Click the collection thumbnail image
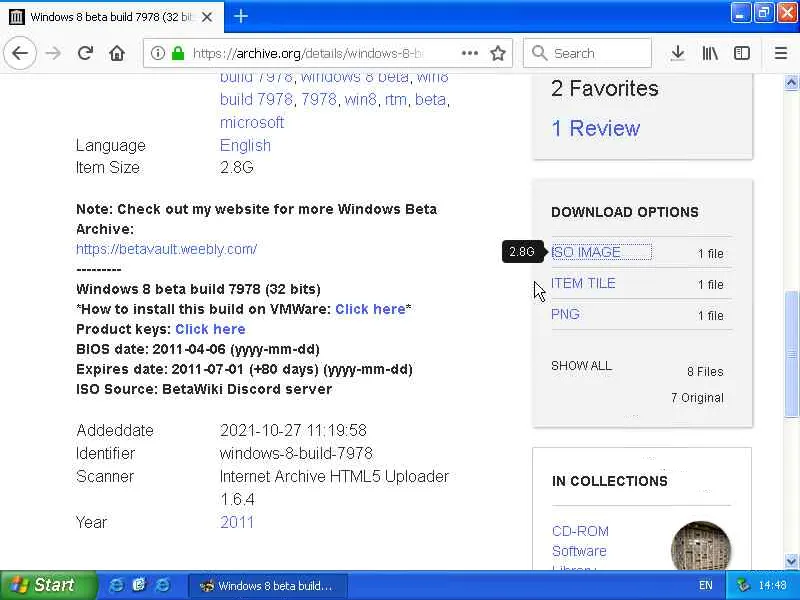 (701, 546)
